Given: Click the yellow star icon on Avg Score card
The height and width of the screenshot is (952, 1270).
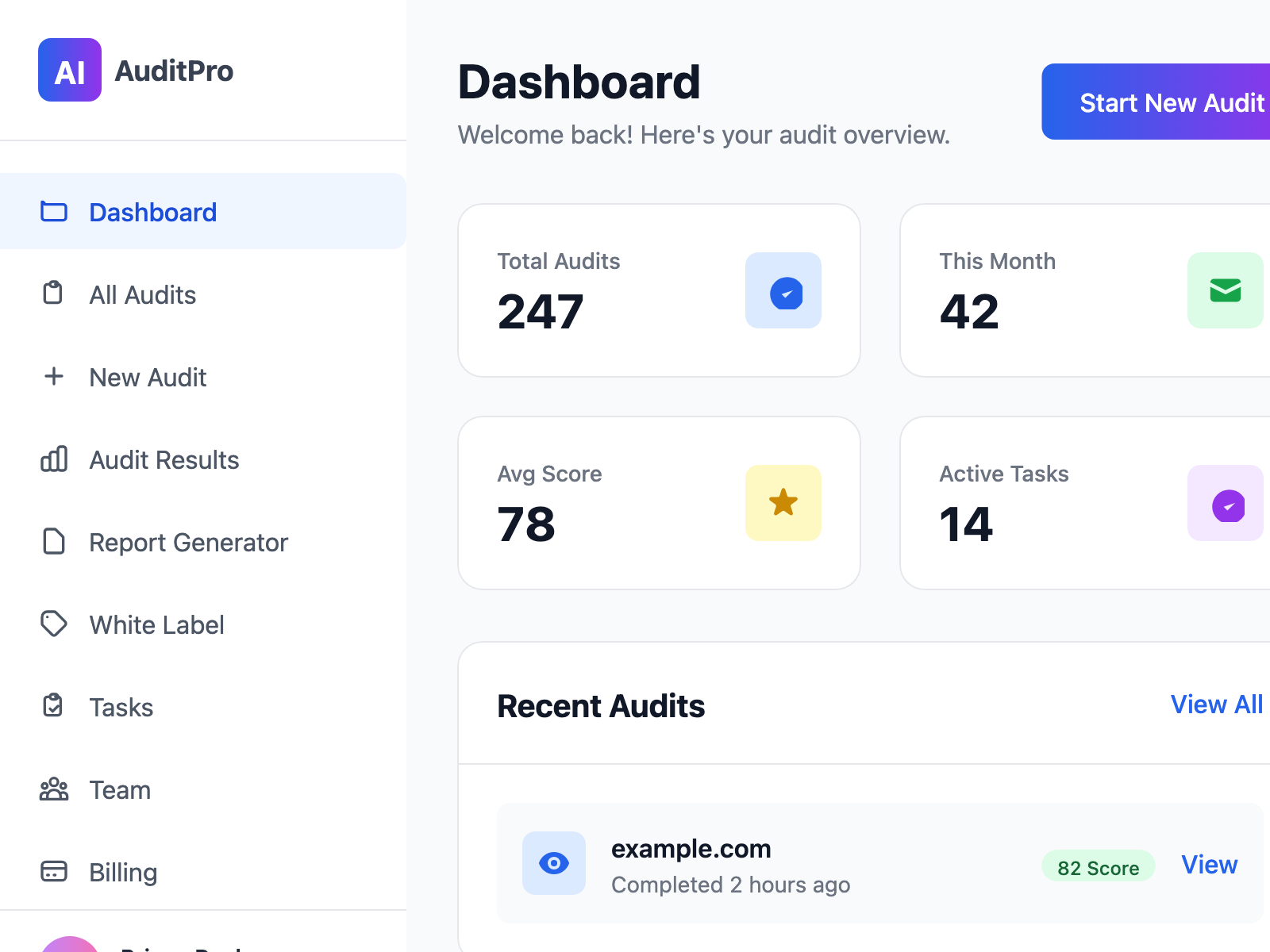Looking at the screenshot, I should (783, 503).
